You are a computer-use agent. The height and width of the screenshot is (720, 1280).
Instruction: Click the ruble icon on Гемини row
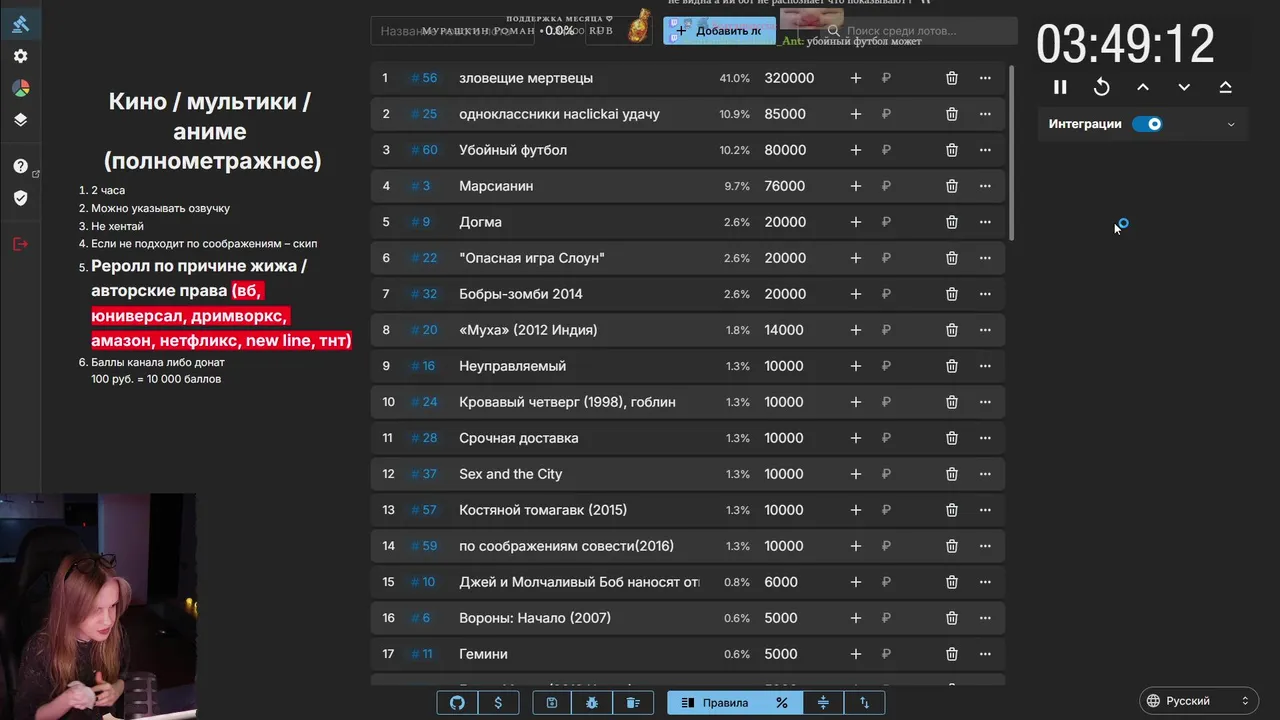[x=886, y=654]
